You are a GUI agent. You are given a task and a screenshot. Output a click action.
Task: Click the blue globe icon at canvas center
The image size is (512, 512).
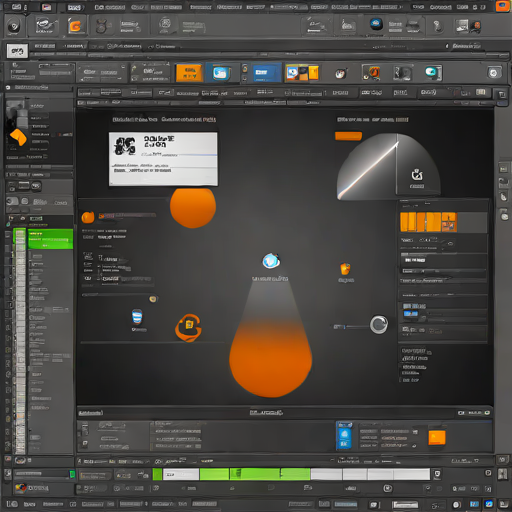(x=271, y=261)
